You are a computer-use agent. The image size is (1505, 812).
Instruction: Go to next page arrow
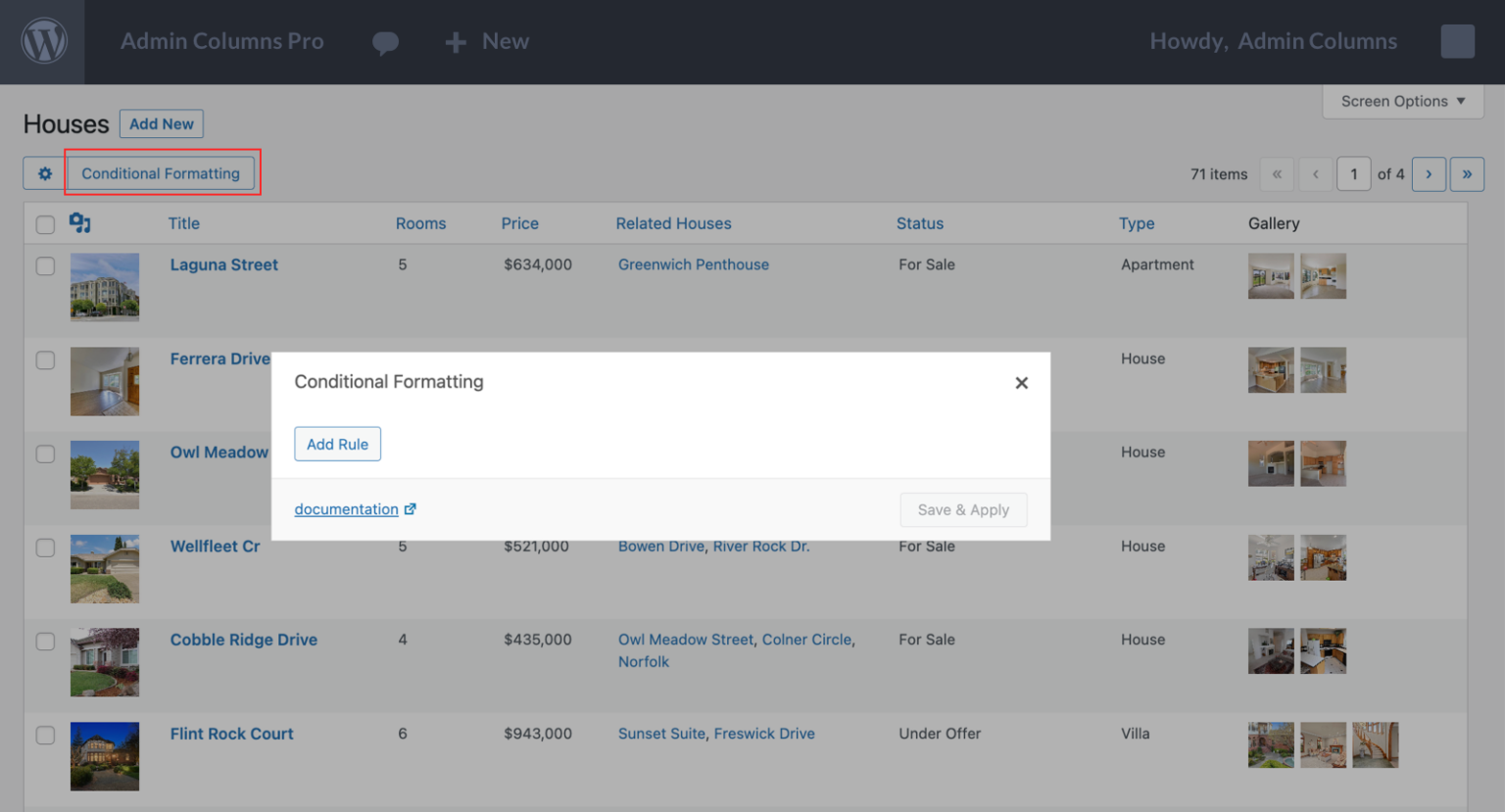coord(1429,174)
